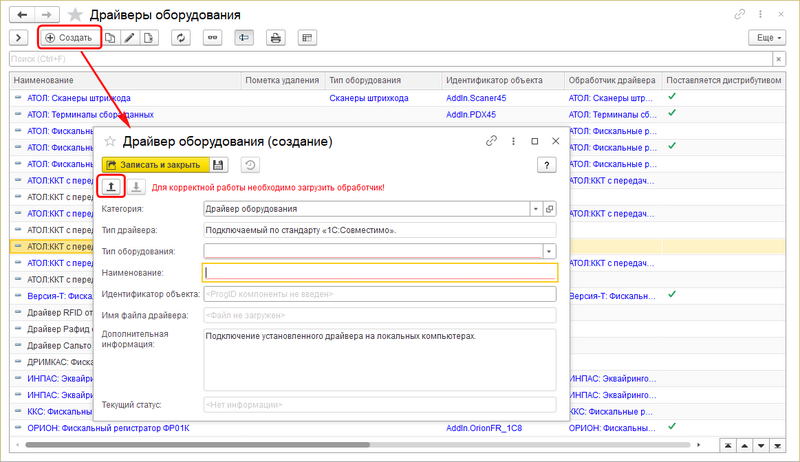The width and height of the screenshot is (800, 462).
Task: Click the Создать (Create) button
Action: [69, 37]
